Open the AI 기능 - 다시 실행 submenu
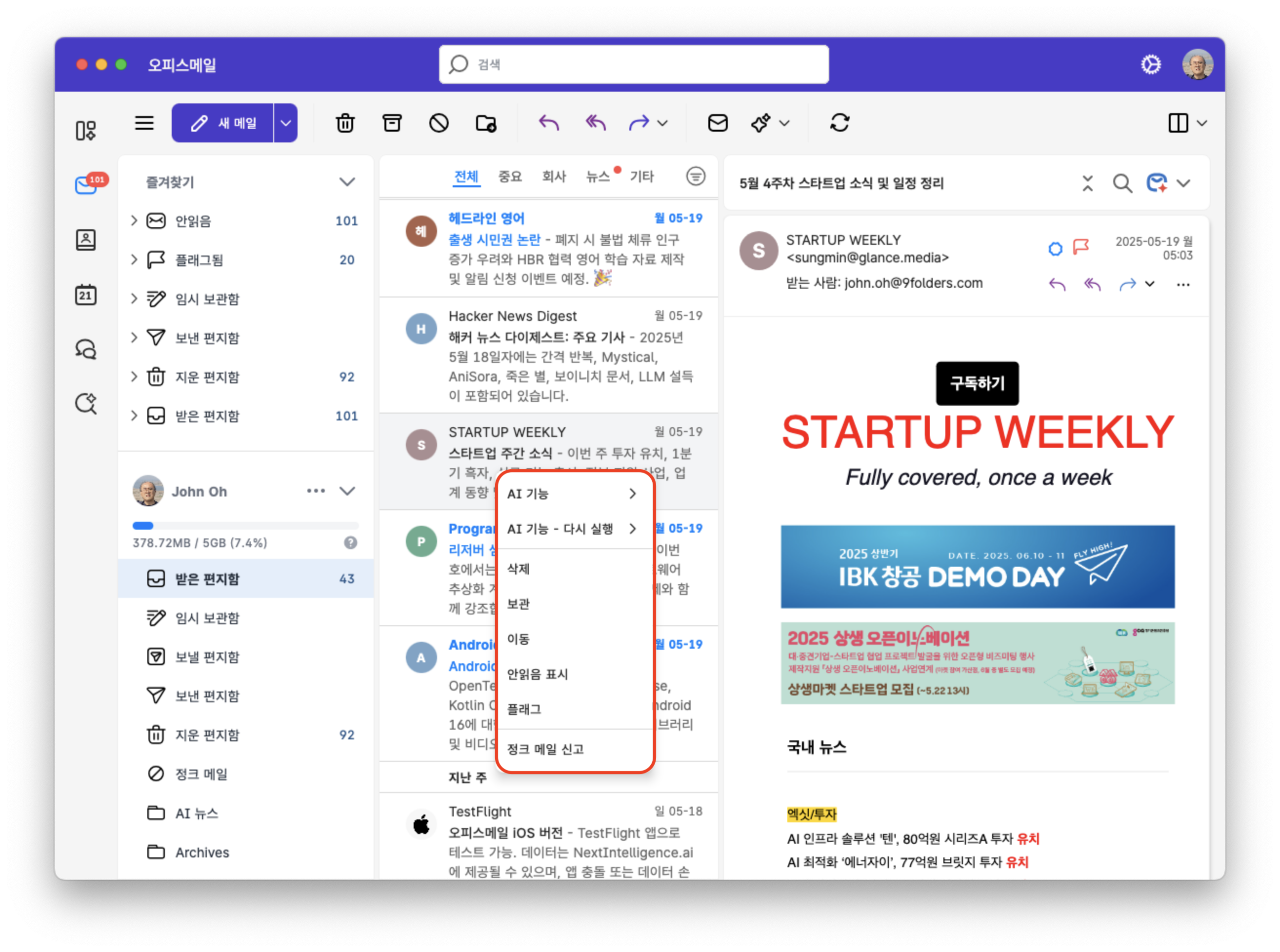Image resolution: width=1280 pixels, height=952 pixels. (x=575, y=529)
